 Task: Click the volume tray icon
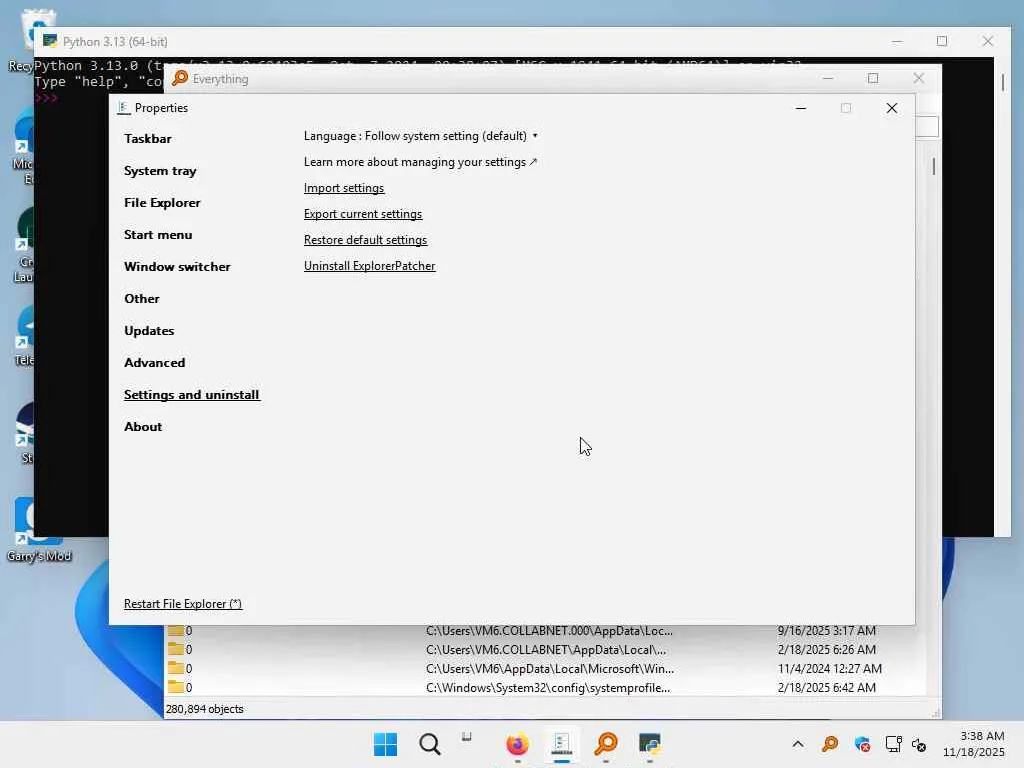pos(919,744)
